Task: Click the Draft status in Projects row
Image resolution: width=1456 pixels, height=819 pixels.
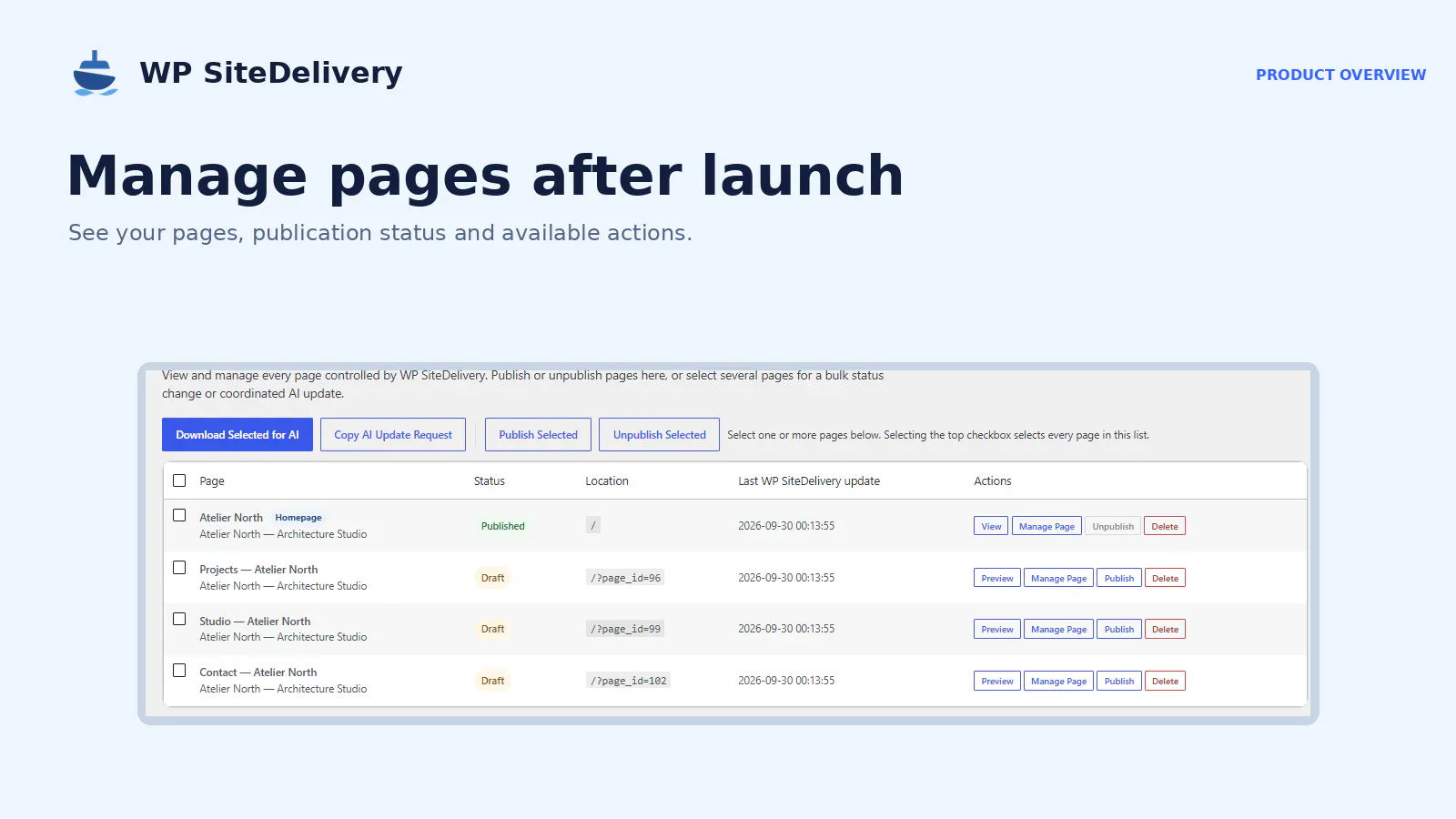Action: point(492,578)
